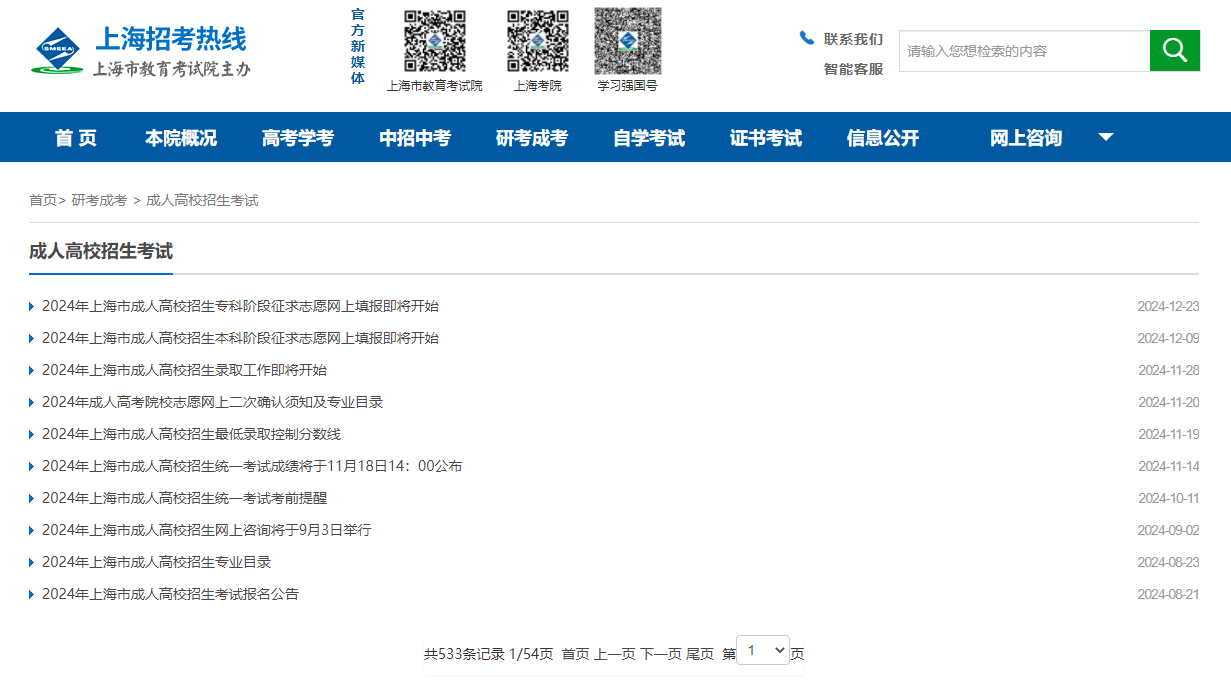
Task: Click the green search magnifier icon
Action: pyautogui.click(x=1174, y=50)
